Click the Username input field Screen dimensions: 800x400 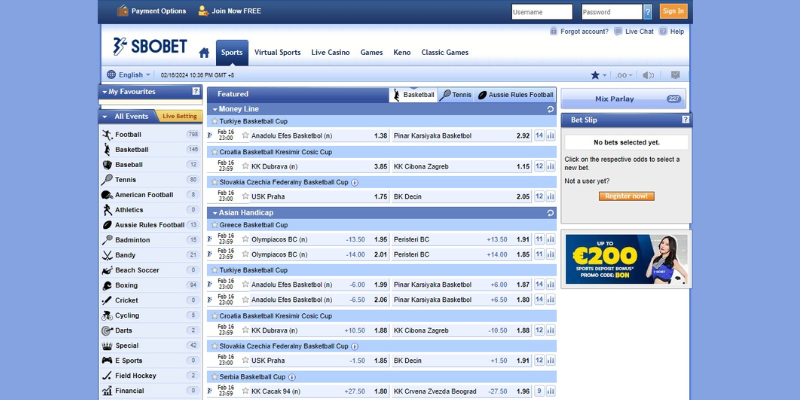[542, 12]
